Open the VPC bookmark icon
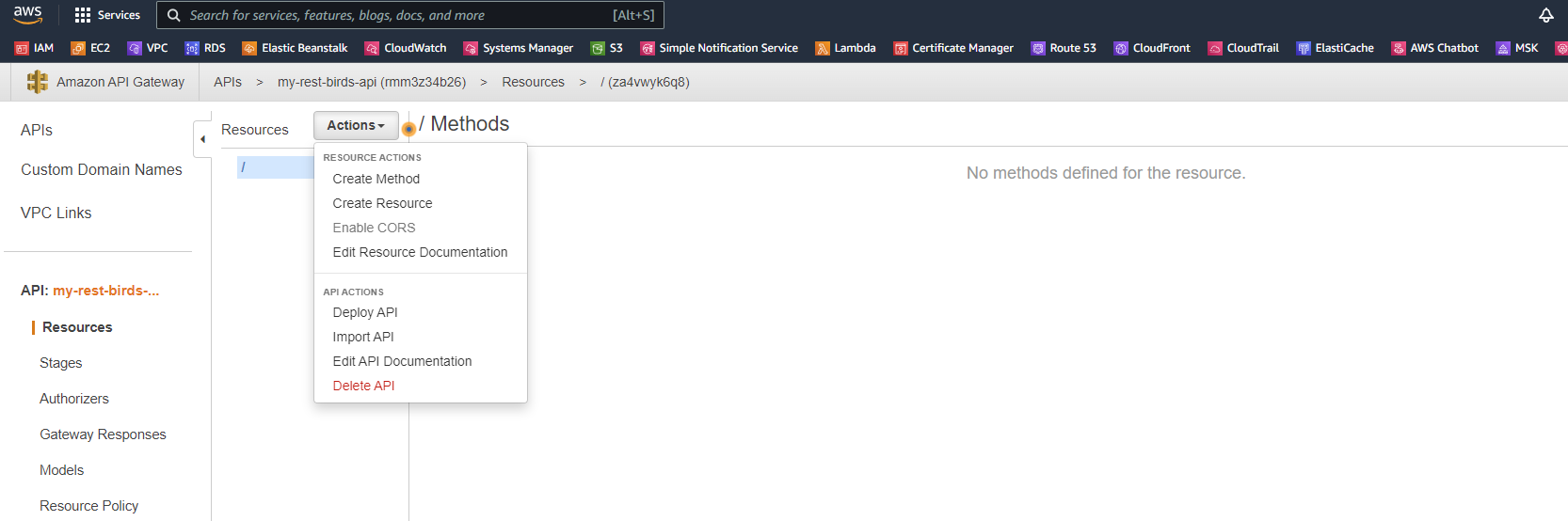The height and width of the screenshot is (521, 1568). (135, 48)
